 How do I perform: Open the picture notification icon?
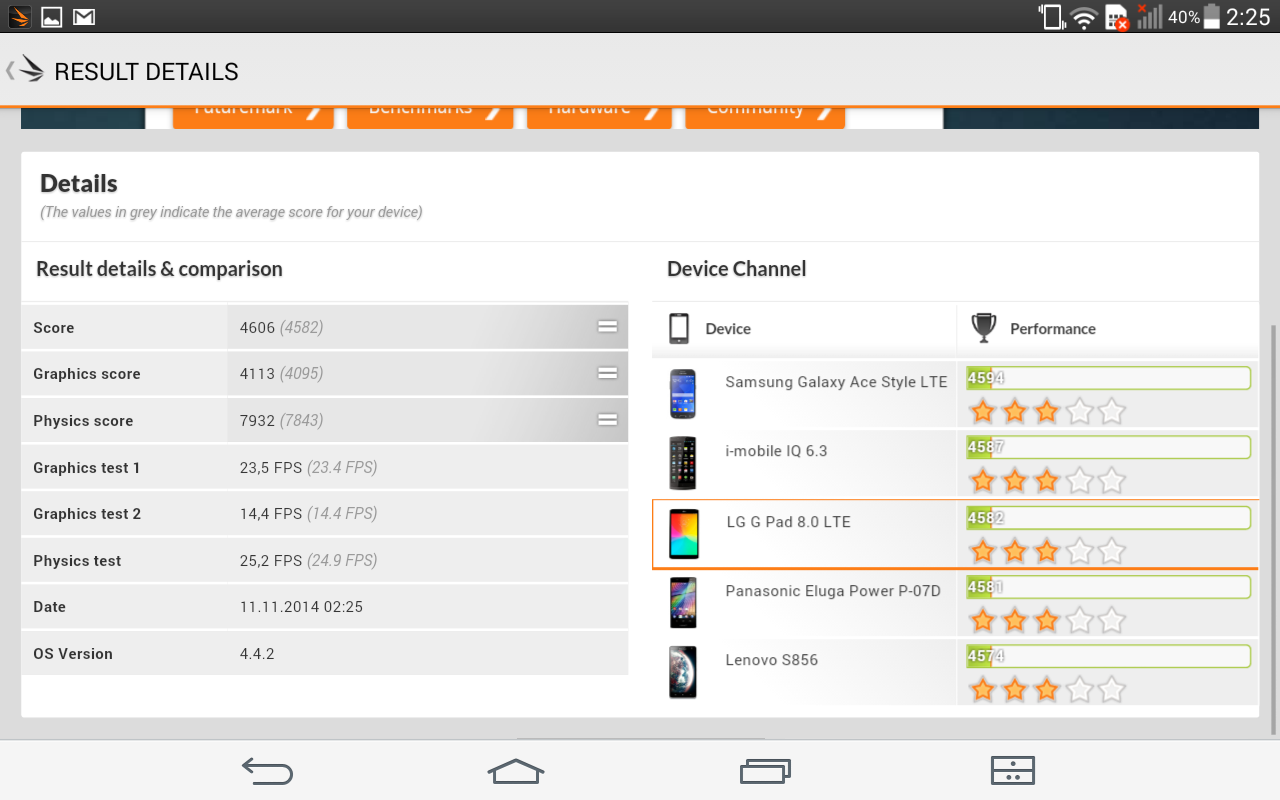(x=51, y=17)
